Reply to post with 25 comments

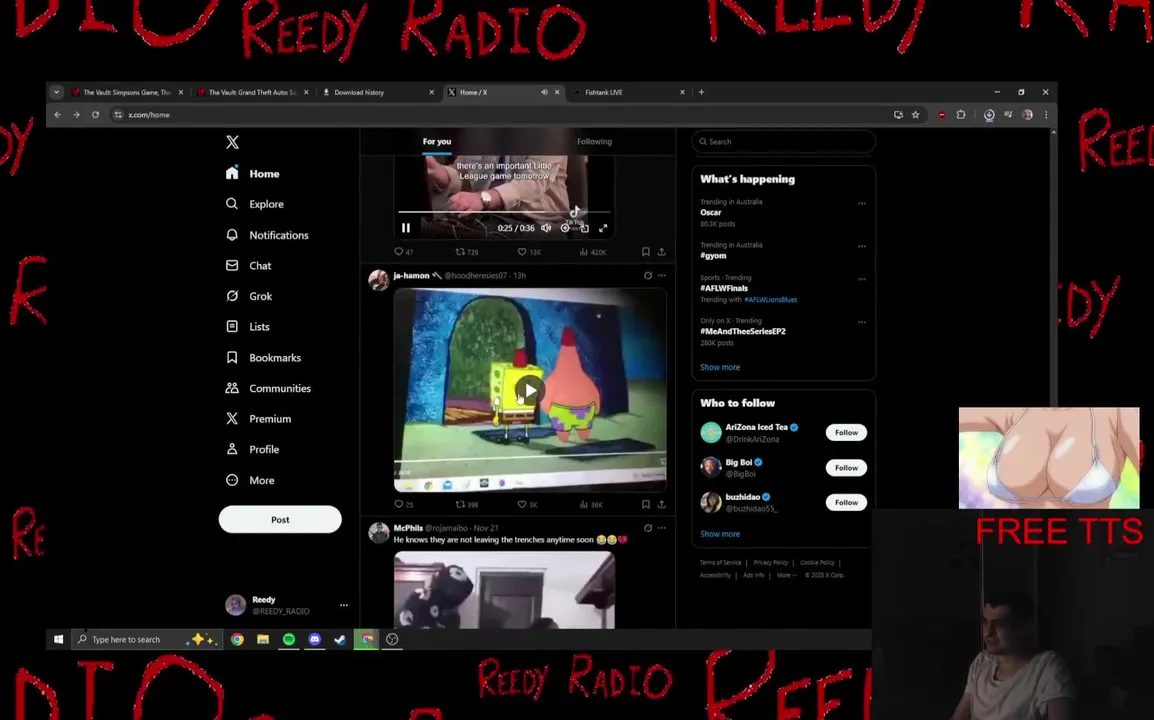point(403,504)
